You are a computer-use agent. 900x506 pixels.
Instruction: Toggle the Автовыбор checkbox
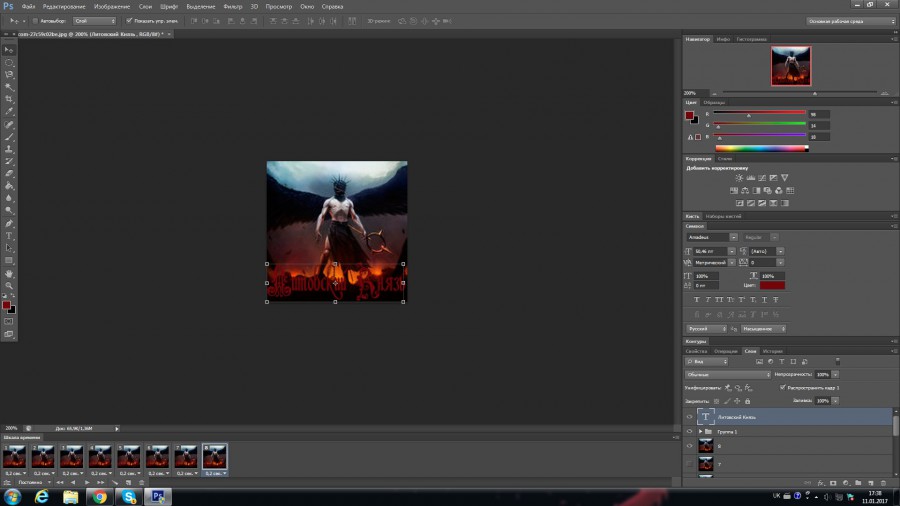[36, 20]
